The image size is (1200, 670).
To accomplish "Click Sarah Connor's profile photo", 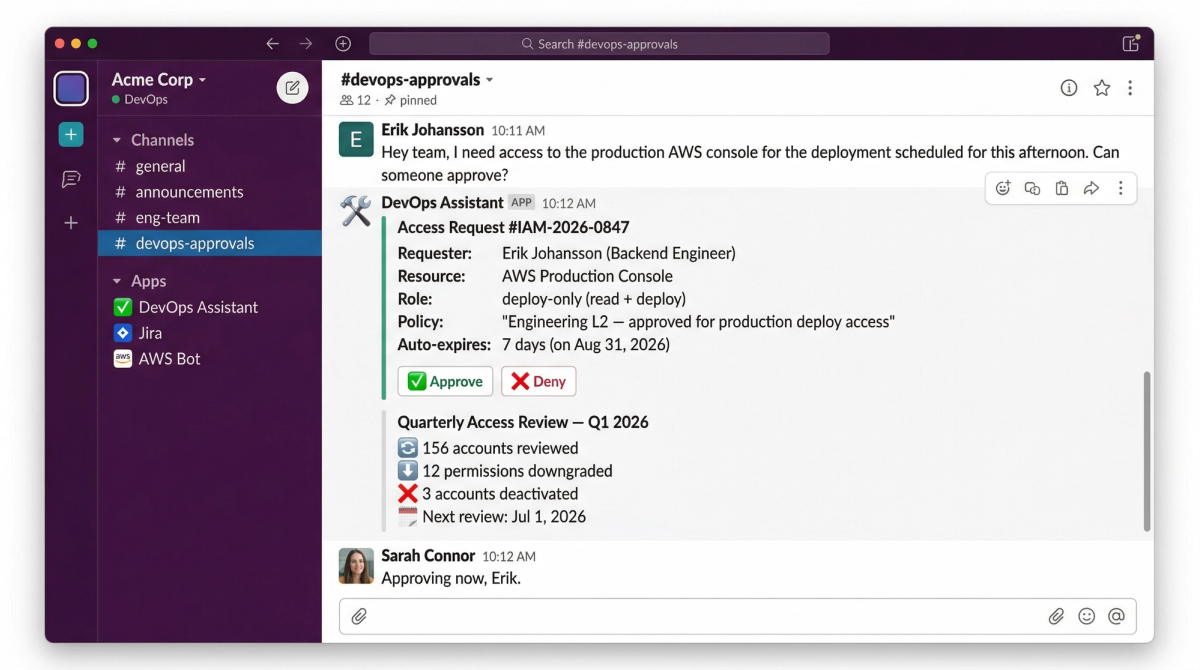I will pos(356,566).
